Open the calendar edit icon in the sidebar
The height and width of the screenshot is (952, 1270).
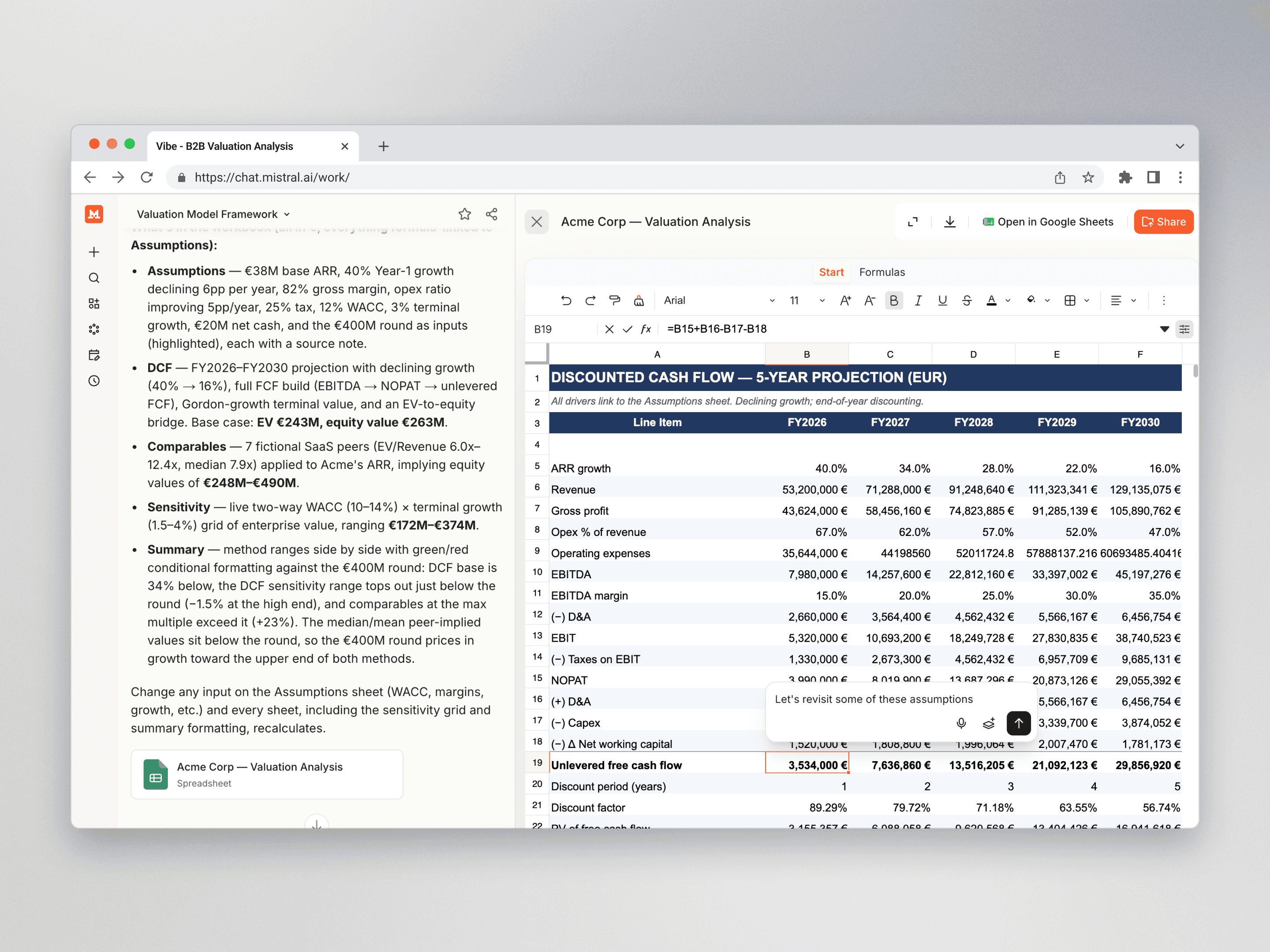94,355
